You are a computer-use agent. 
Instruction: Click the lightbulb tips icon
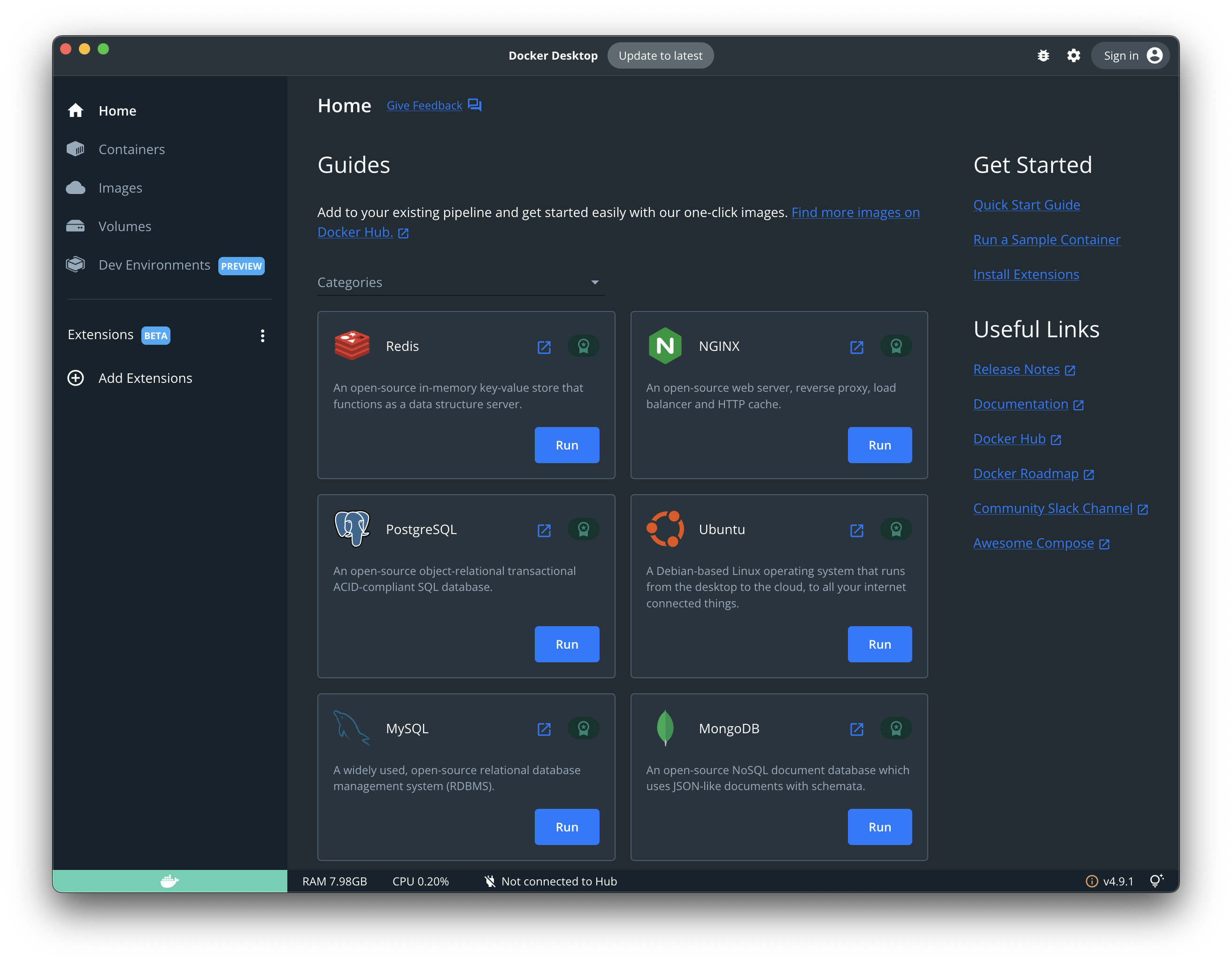click(x=1156, y=881)
